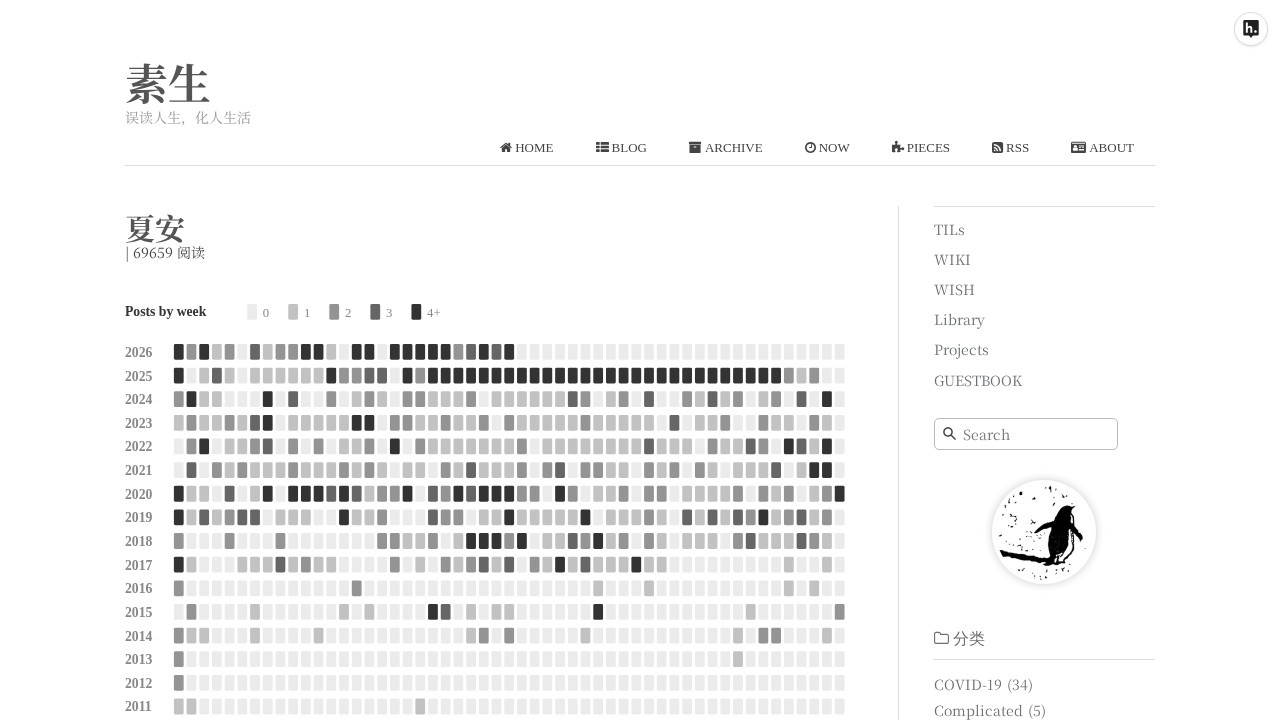1280x720 pixels.
Task: Open the ARCHIVE page
Action: coord(725,148)
